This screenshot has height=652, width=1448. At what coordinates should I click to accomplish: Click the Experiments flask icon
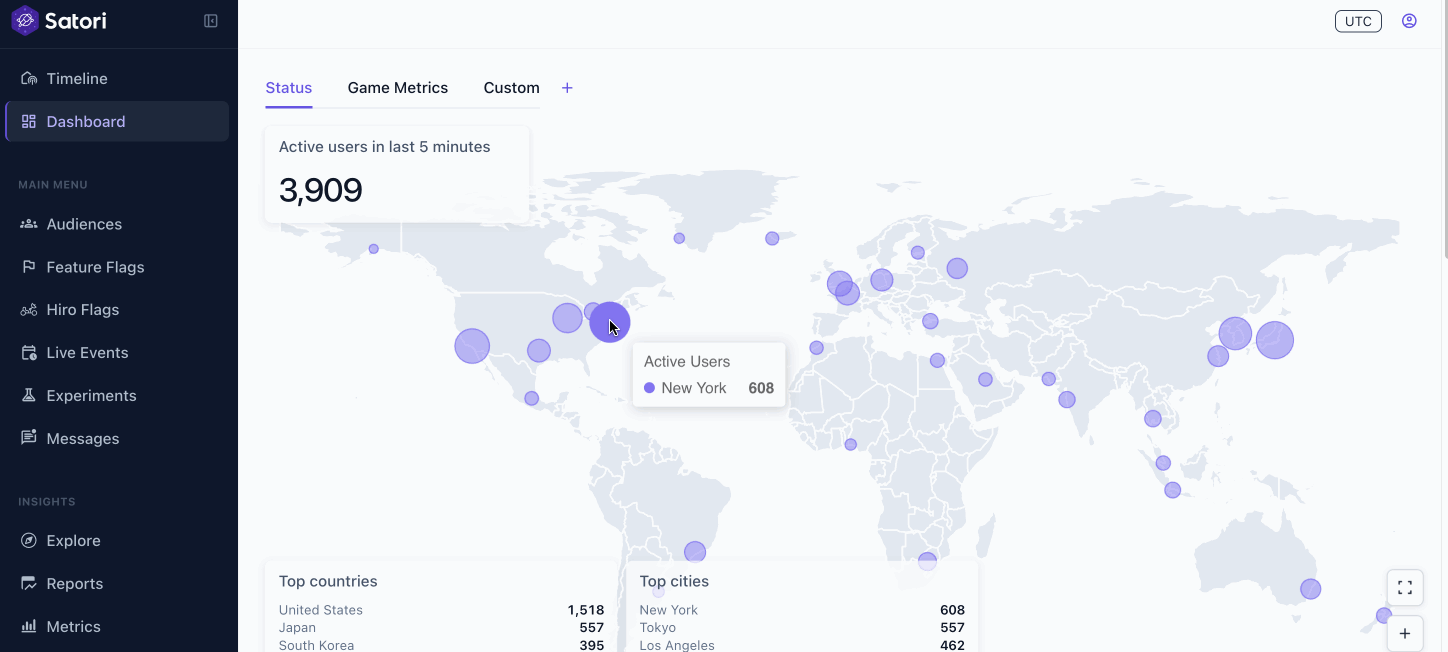(x=29, y=396)
